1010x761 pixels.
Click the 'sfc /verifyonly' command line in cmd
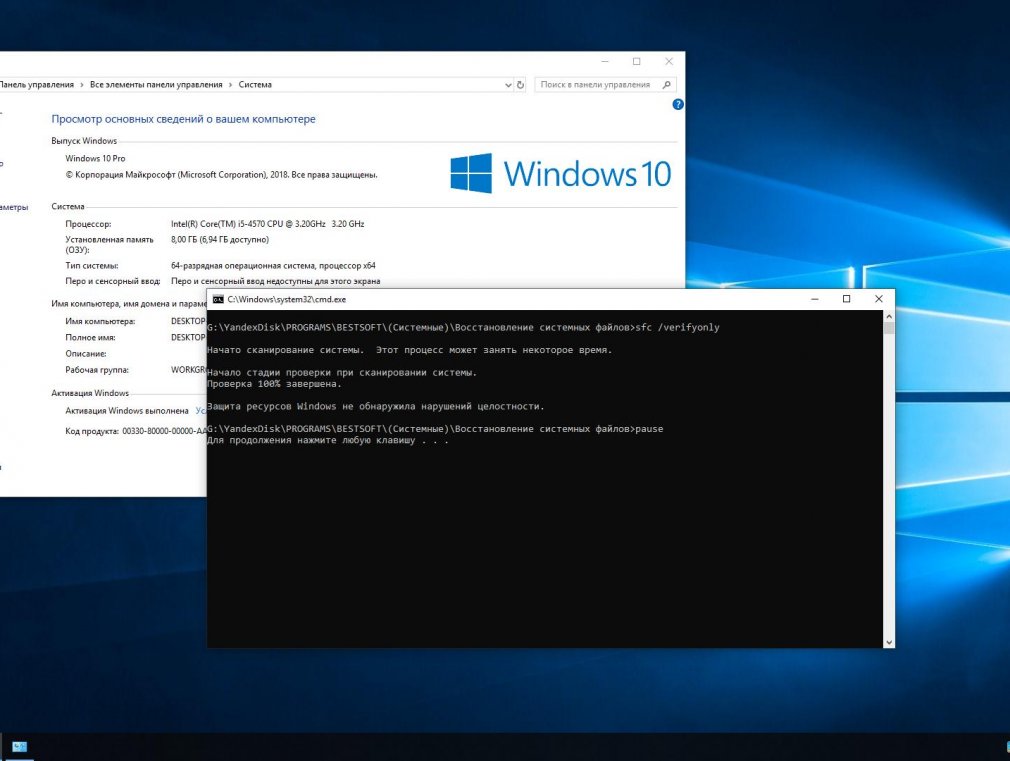tap(463, 327)
